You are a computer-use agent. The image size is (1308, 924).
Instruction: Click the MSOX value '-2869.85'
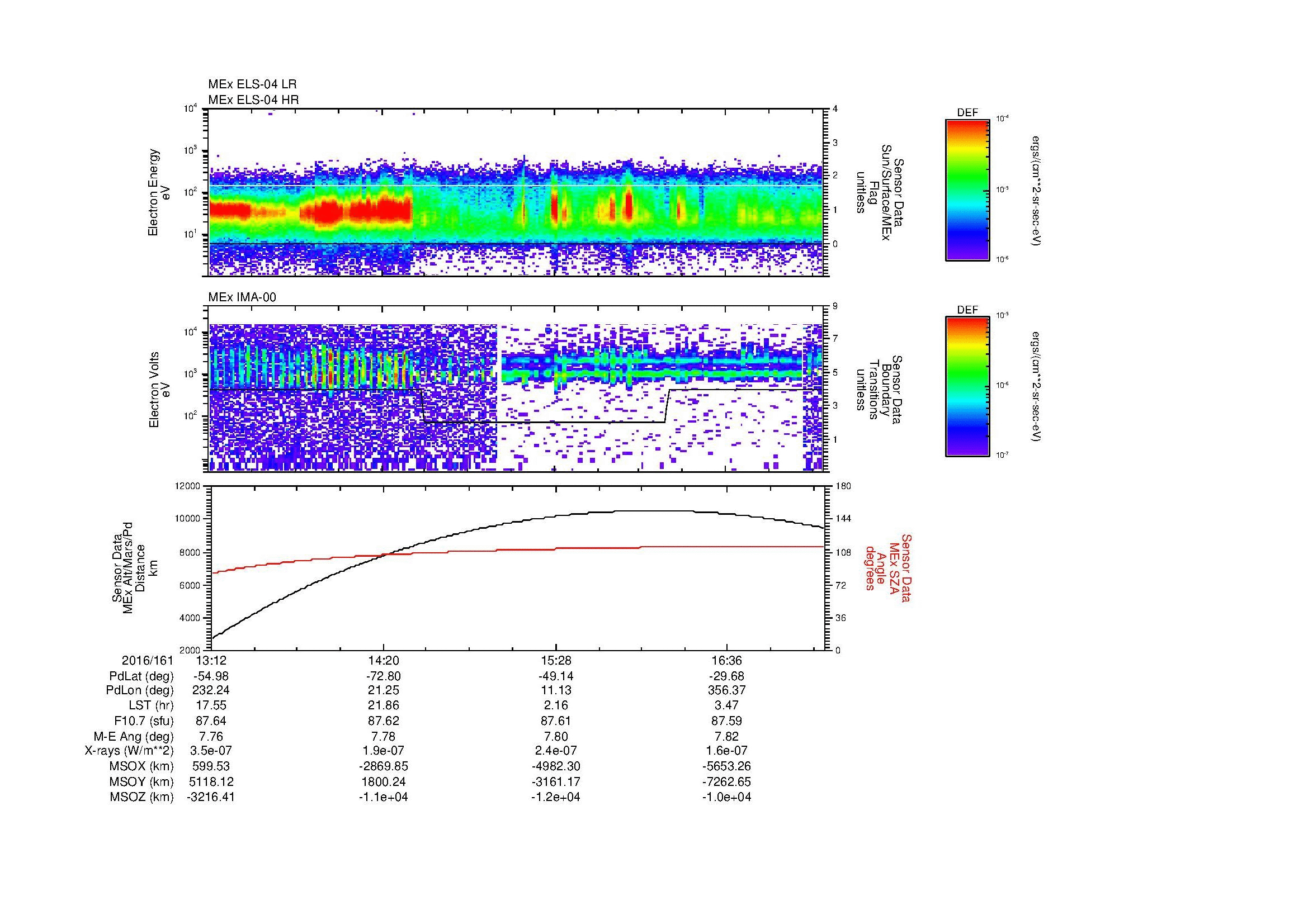(x=384, y=766)
